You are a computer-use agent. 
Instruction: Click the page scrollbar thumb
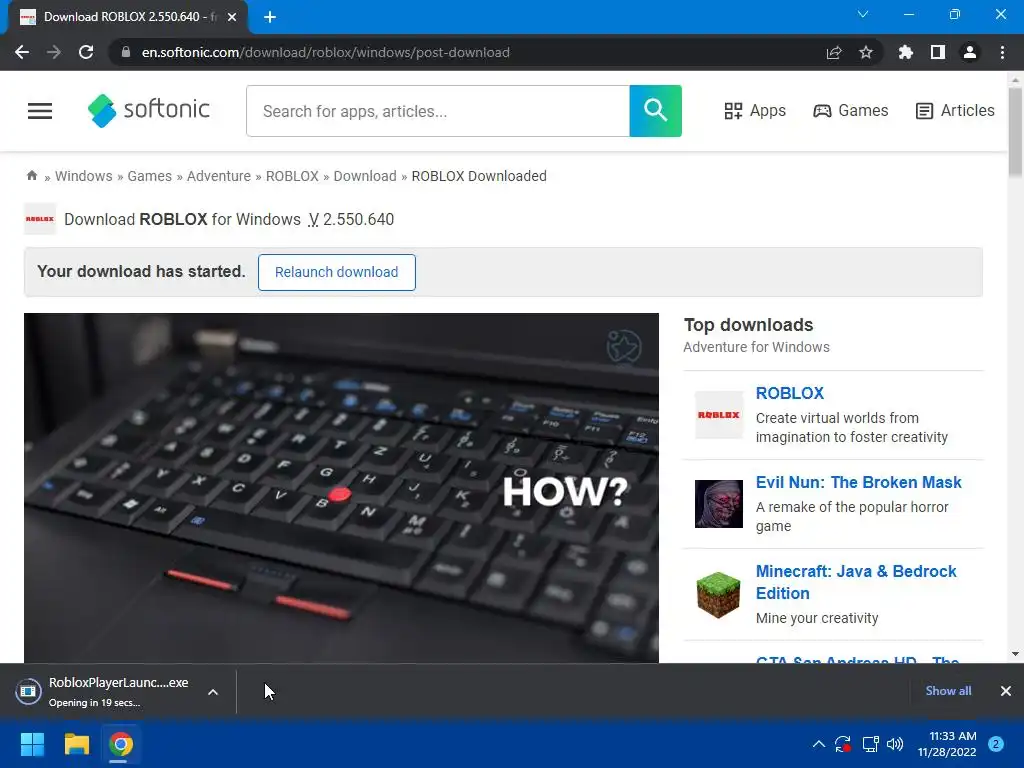coord(1015,131)
